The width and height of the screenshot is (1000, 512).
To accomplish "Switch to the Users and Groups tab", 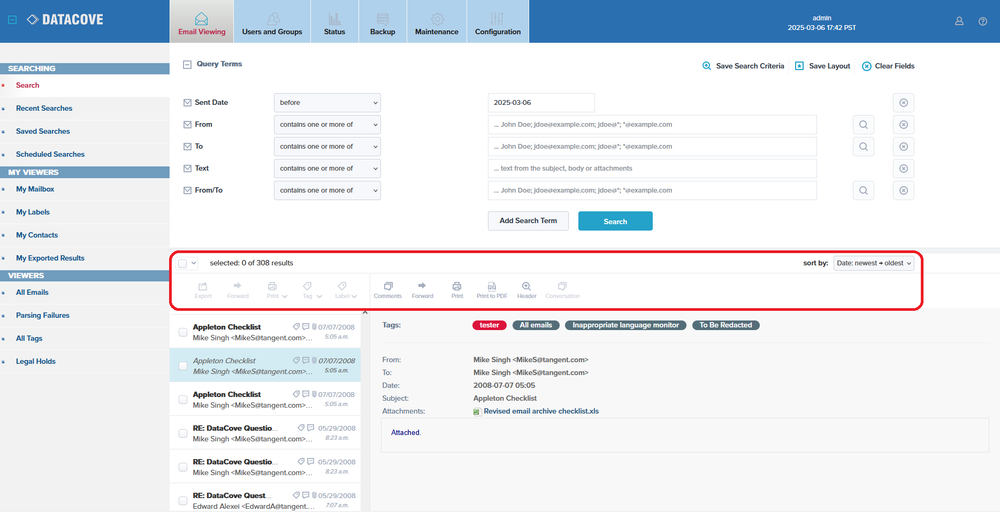I will (x=272, y=22).
